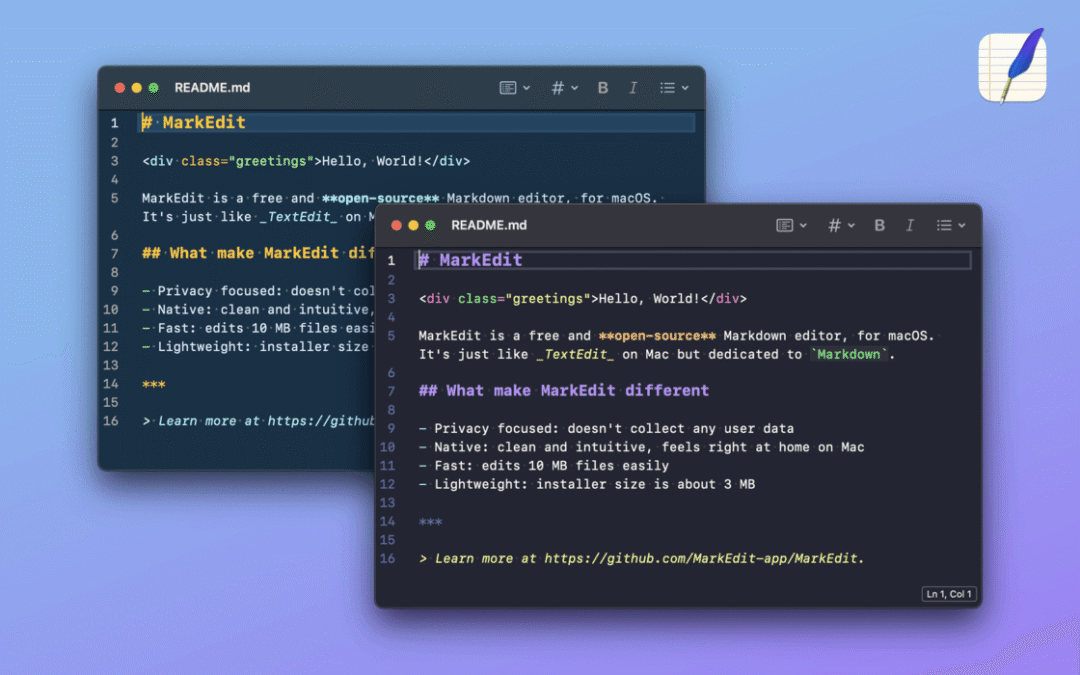
Task: Close the back README.md window
Action: coord(119,87)
